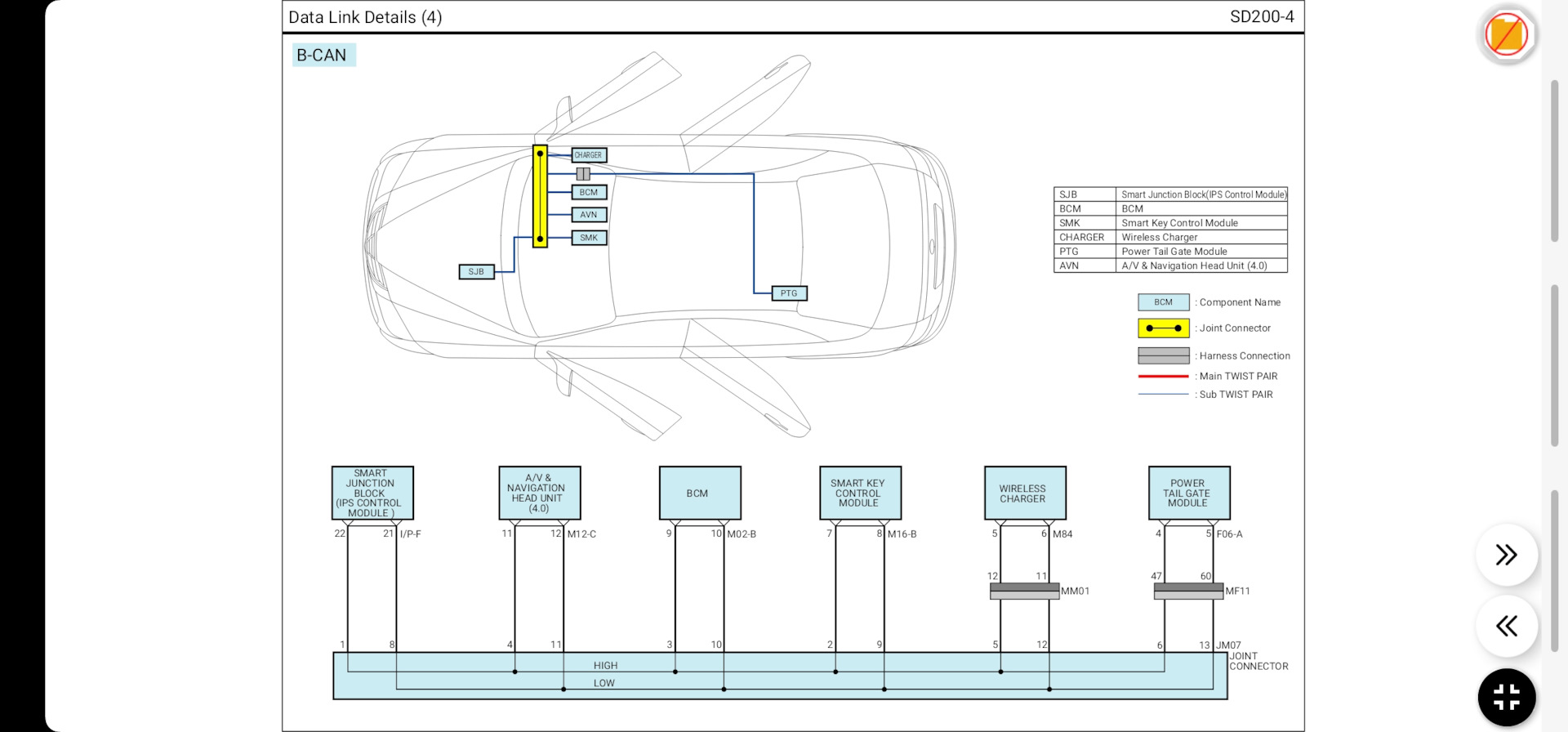Click the vertical scrollbar on right edge

coord(1555,160)
